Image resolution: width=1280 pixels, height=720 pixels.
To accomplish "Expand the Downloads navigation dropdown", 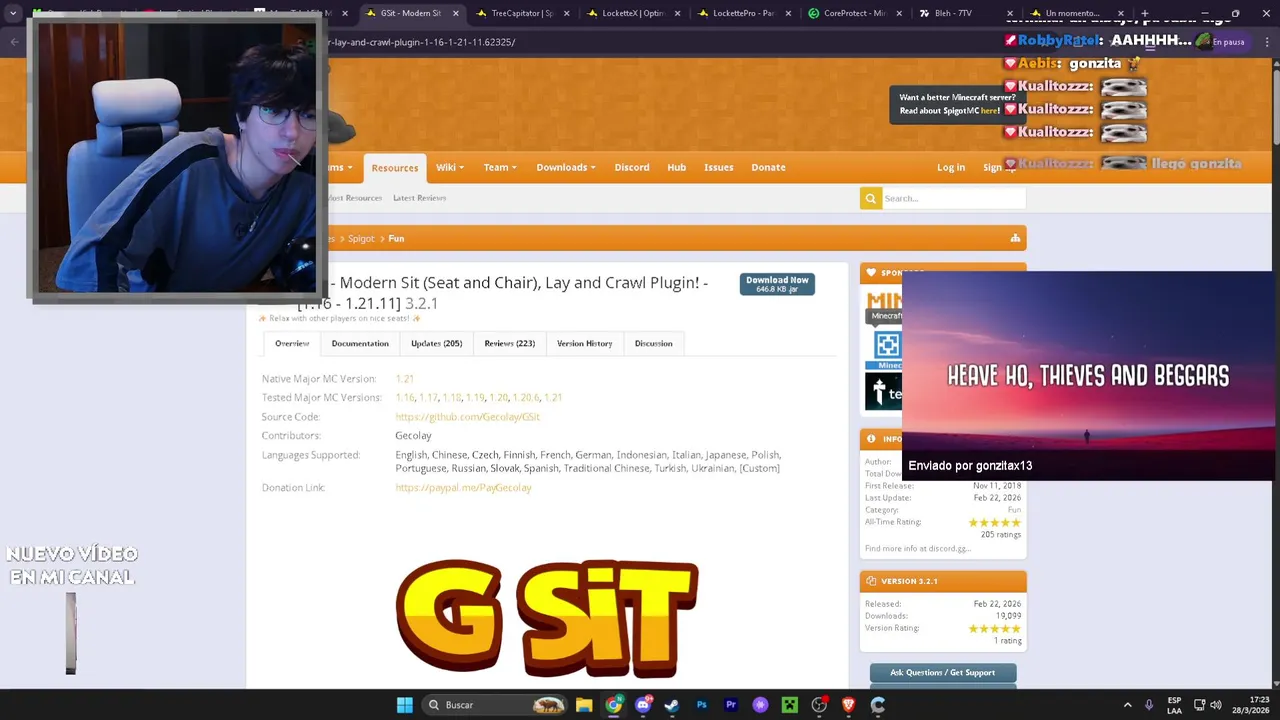I will tap(566, 167).
